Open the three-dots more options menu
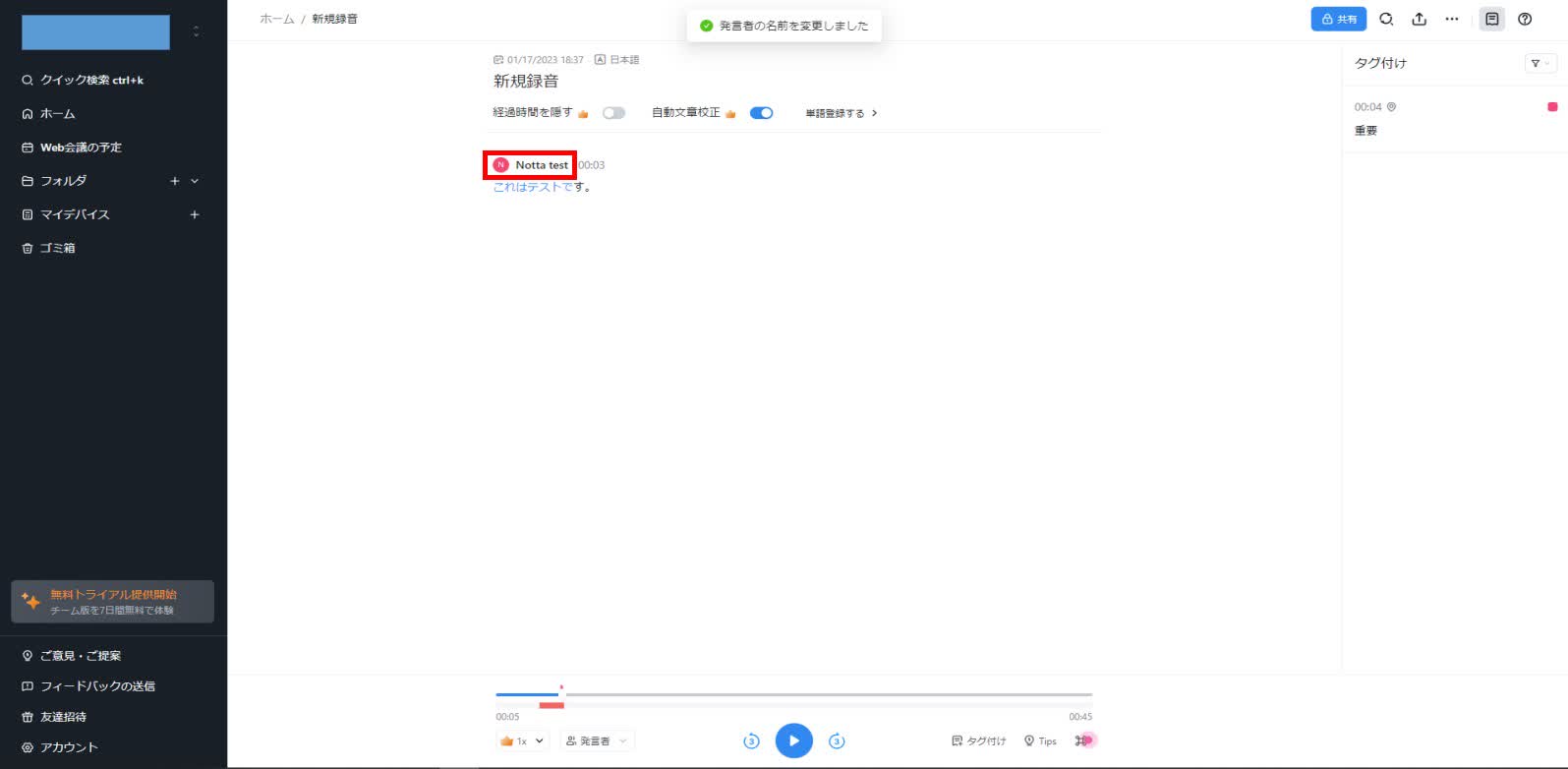Viewport: 1568px width, 769px height. [x=1451, y=19]
